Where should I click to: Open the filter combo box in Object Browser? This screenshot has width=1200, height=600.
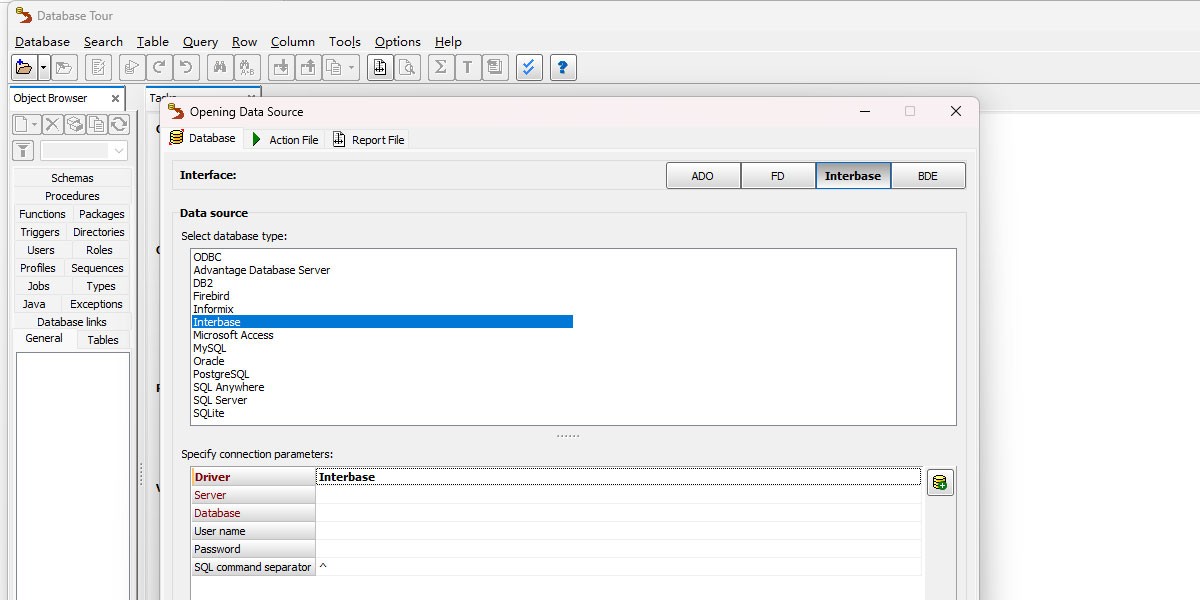[x=84, y=151]
